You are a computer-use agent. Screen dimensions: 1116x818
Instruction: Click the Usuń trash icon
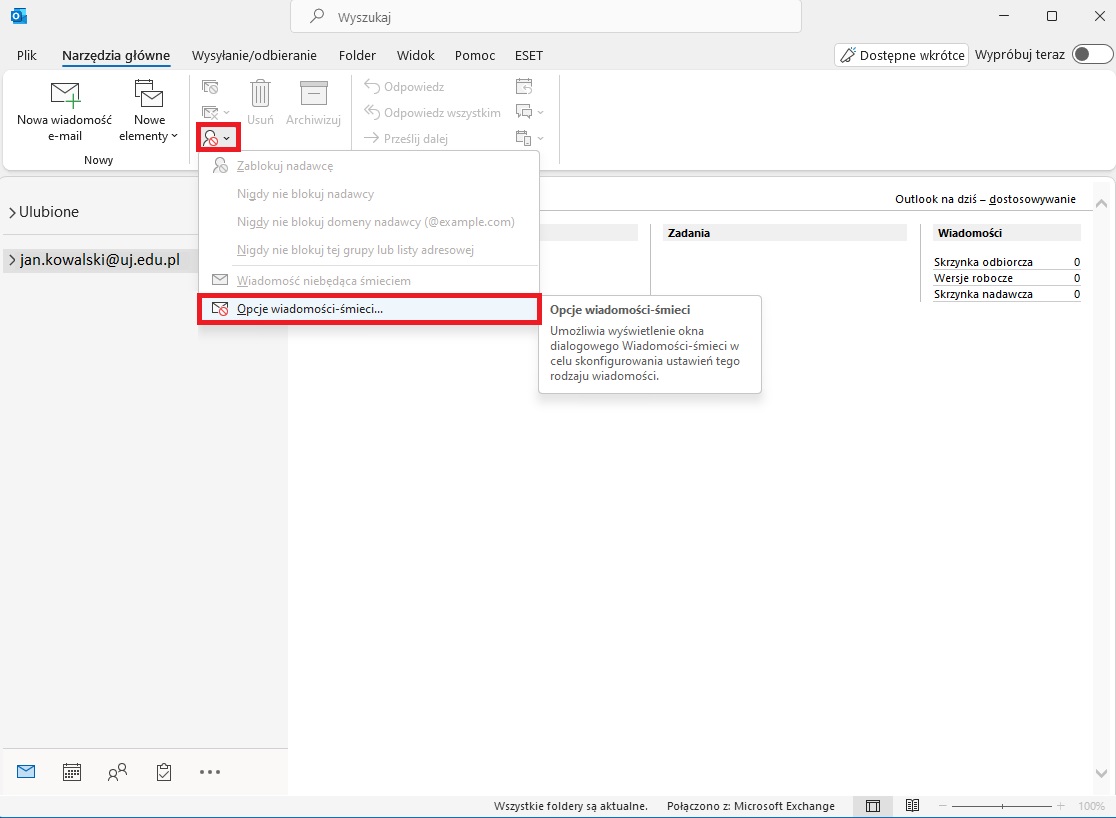pyautogui.click(x=260, y=104)
